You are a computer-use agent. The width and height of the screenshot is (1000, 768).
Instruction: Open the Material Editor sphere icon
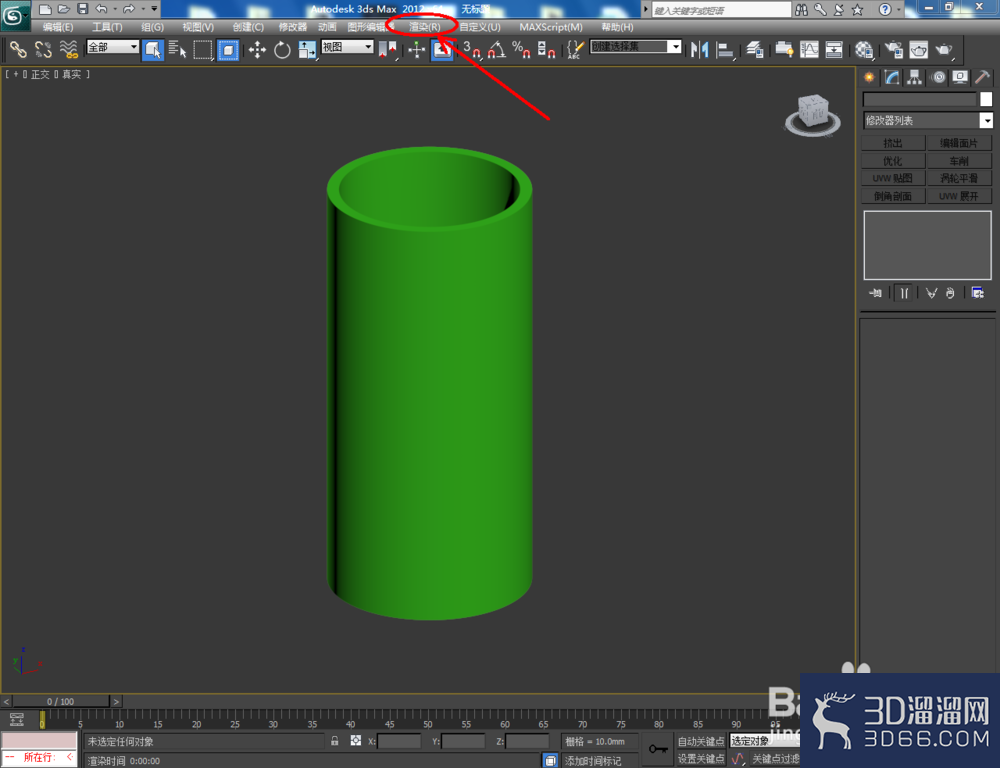pos(864,50)
